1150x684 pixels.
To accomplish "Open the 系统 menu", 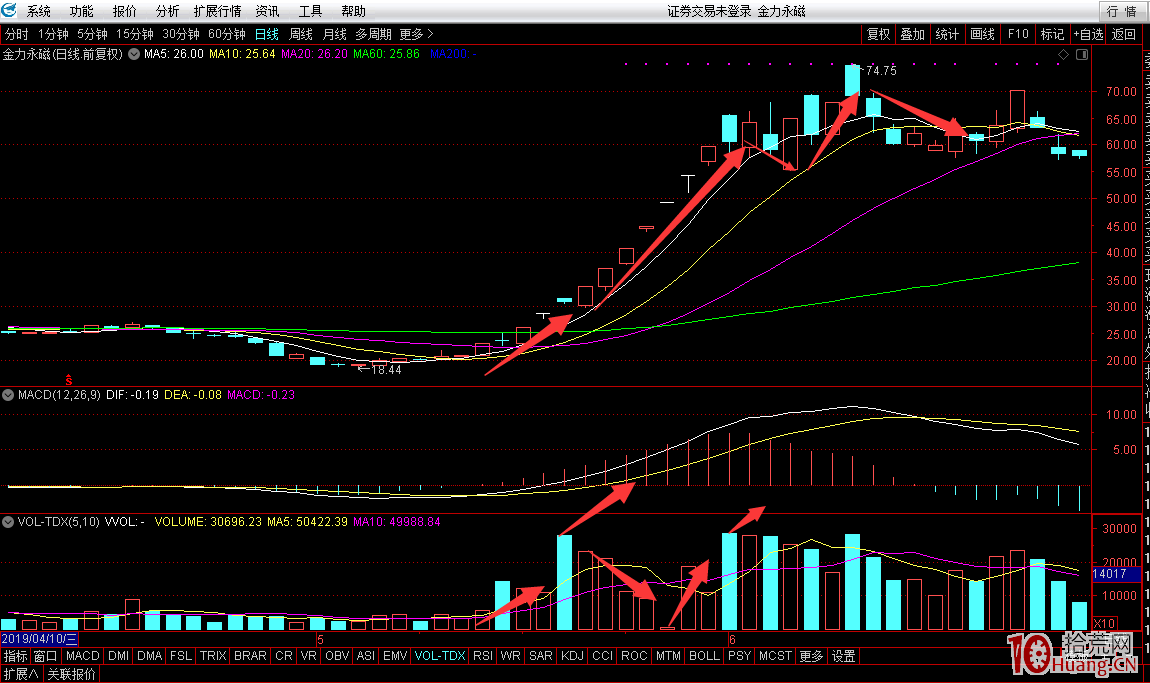I will point(39,11).
